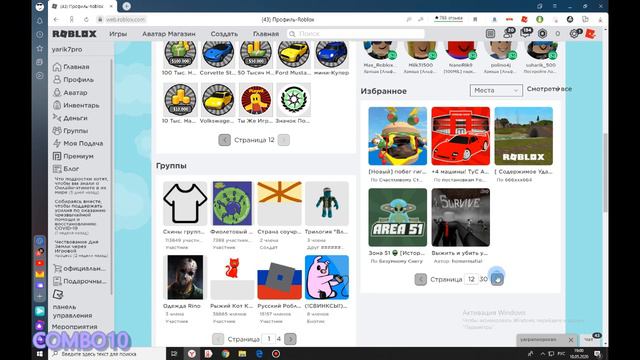640x360 pixels.
Task: Open the Рыжий Кот group
Action: 232,277
